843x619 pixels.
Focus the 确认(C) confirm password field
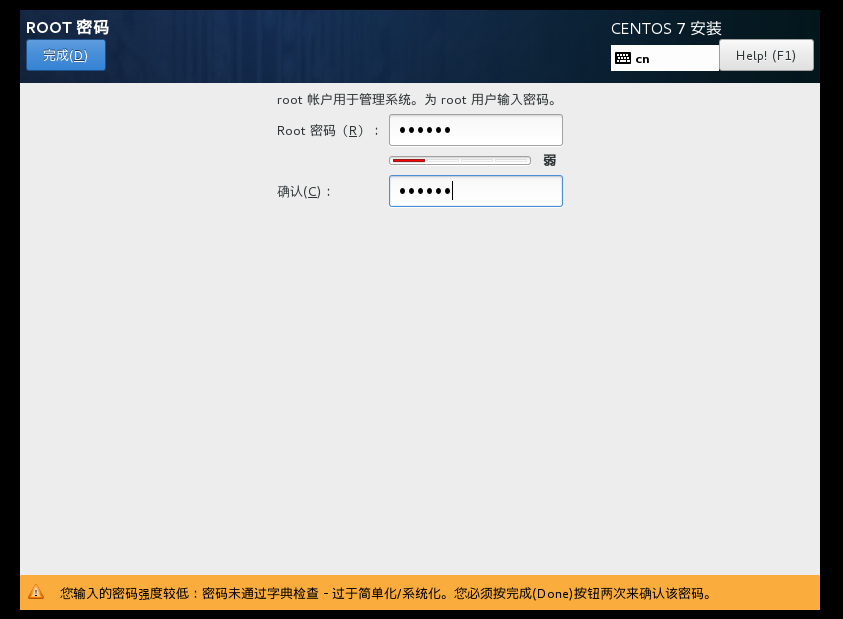[x=476, y=191]
